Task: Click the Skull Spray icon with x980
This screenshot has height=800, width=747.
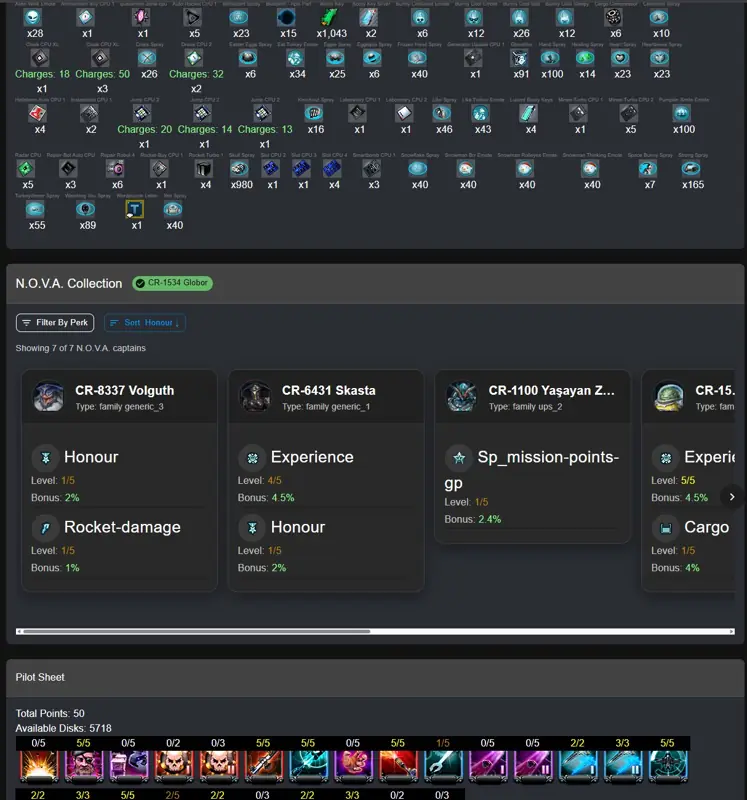Action: (x=239, y=168)
